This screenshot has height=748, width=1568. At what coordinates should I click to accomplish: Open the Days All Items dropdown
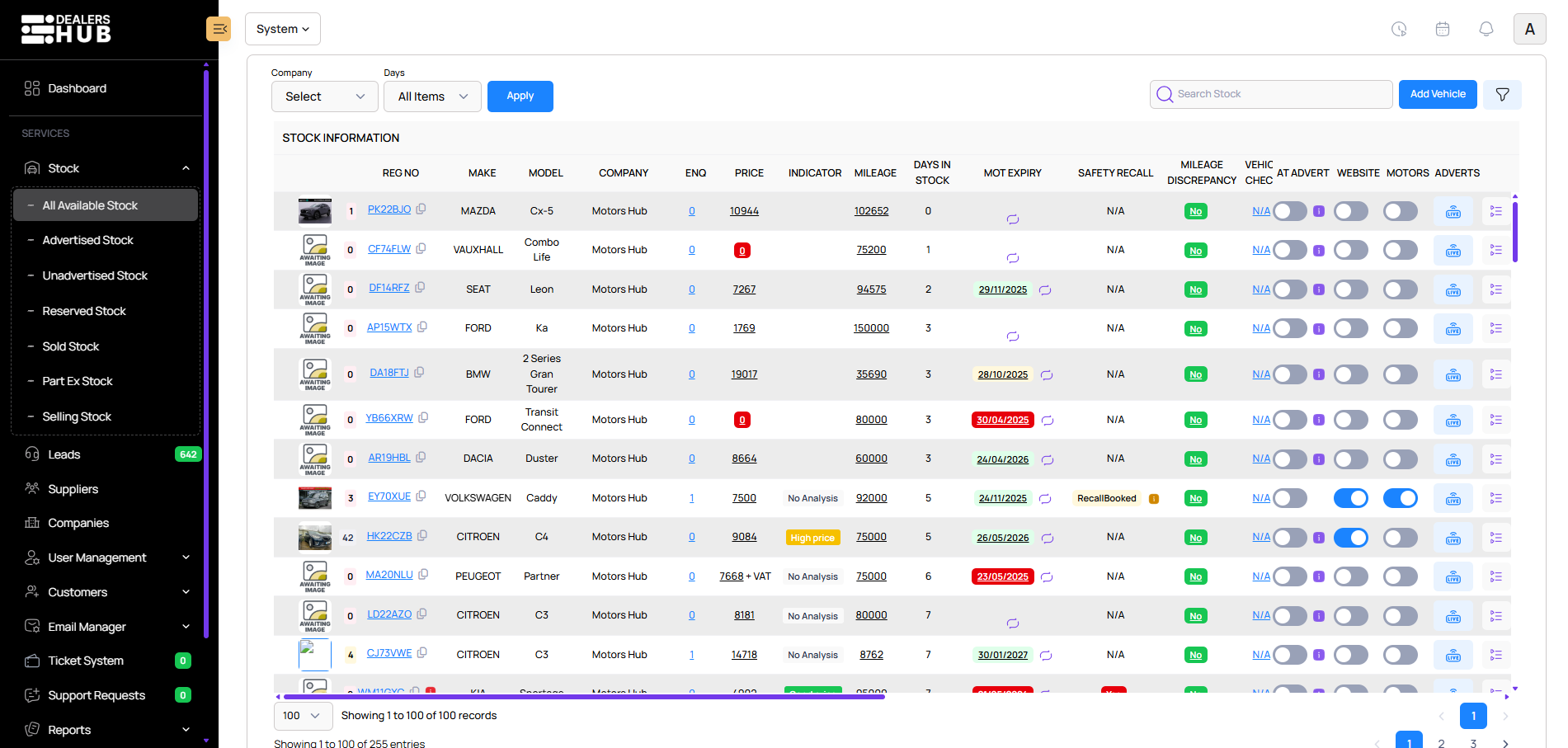(432, 96)
